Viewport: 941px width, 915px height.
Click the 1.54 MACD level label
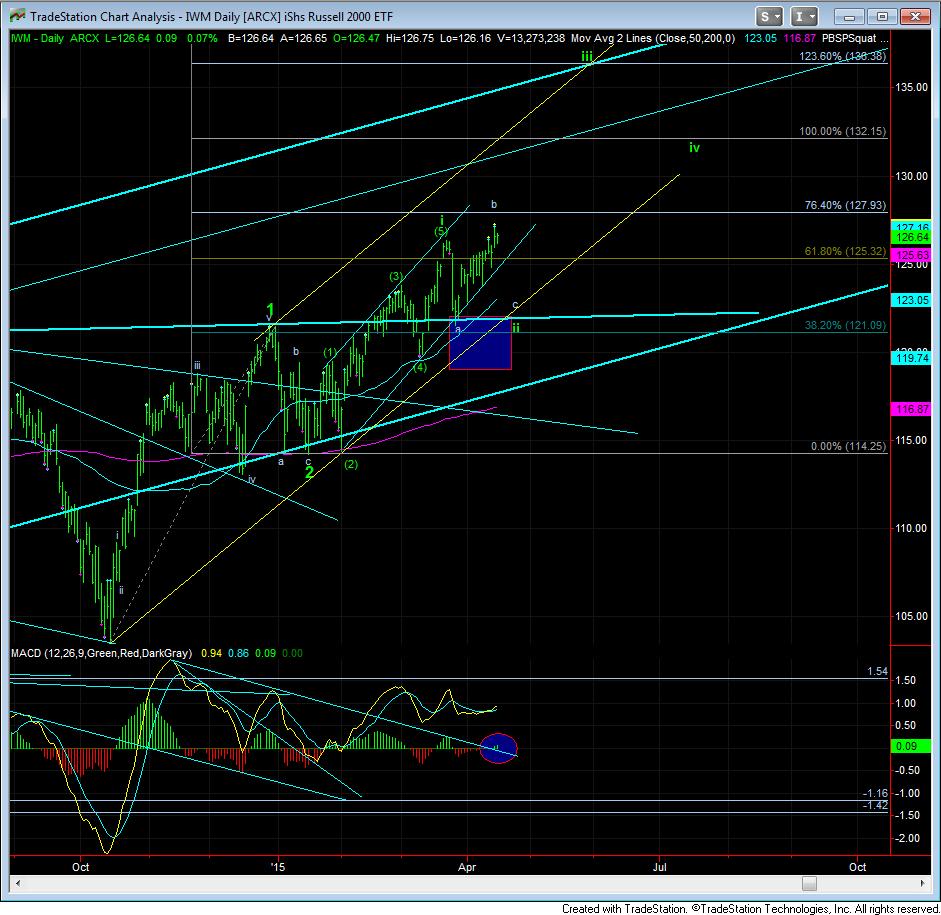(877, 671)
